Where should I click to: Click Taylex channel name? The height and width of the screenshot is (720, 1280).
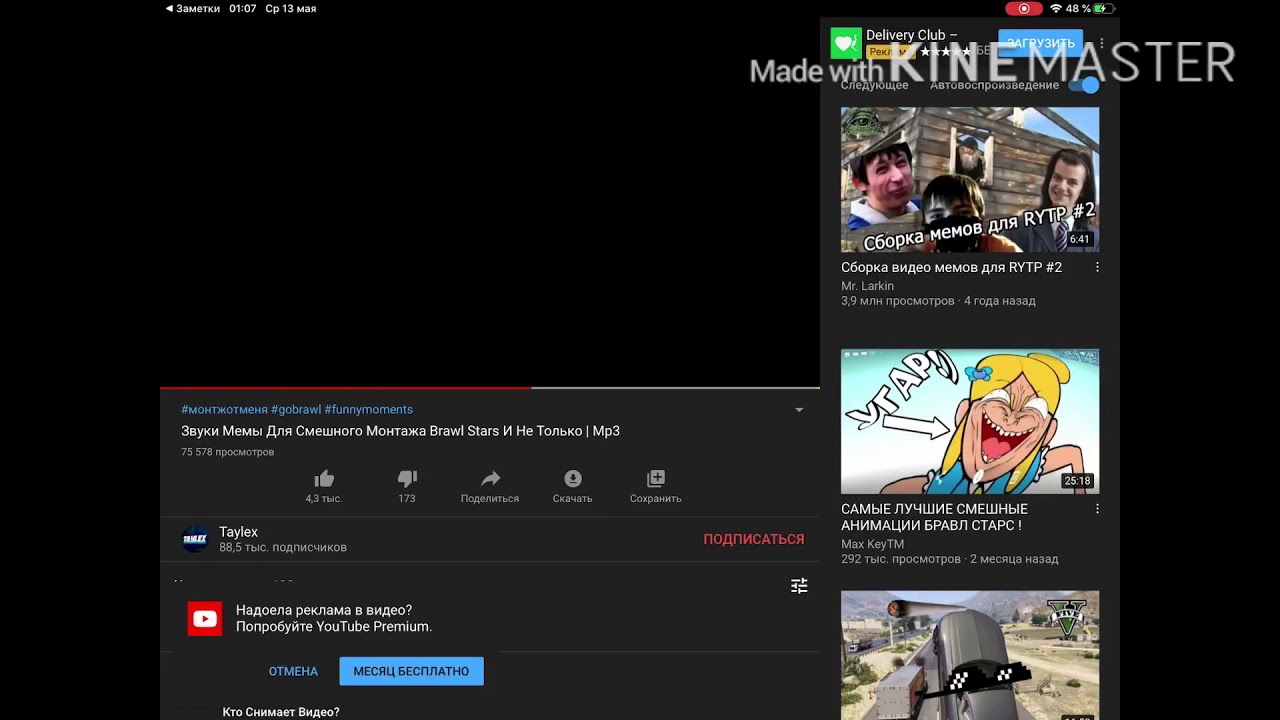[238, 532]
